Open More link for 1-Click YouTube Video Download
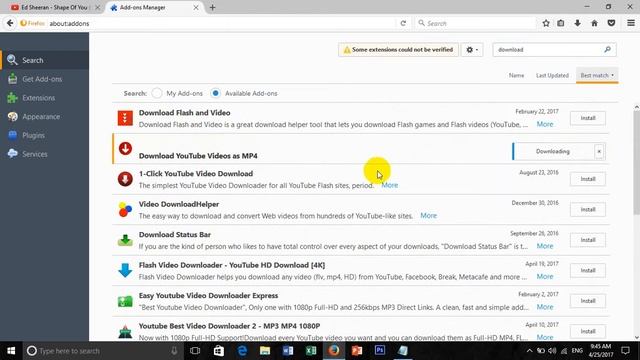 pos(389,185)
